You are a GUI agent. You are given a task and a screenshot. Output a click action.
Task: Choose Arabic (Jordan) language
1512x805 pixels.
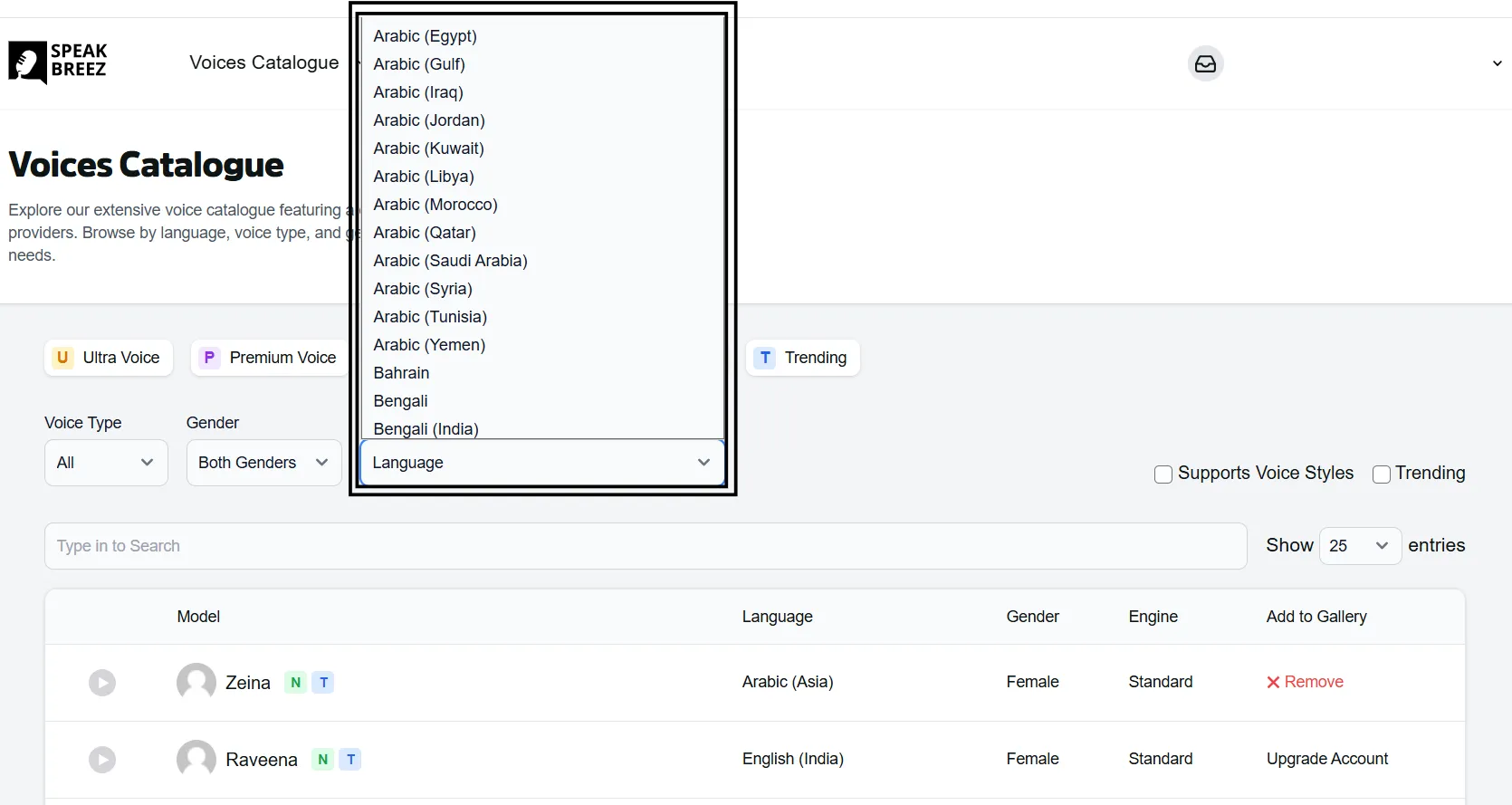click(x=542, y=120)
